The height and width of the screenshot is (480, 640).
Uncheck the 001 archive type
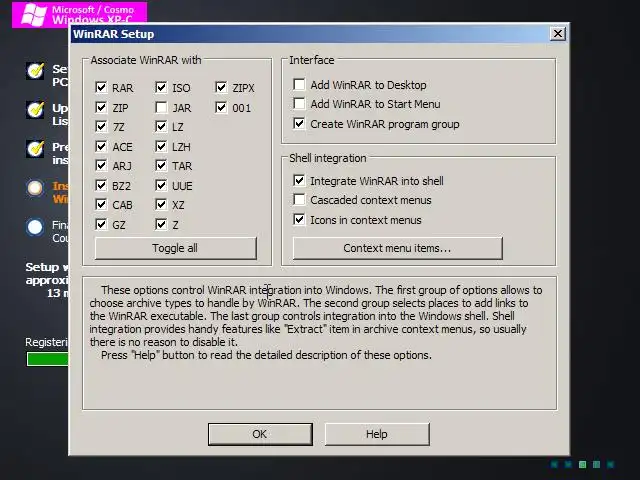(x=221, y=107)
